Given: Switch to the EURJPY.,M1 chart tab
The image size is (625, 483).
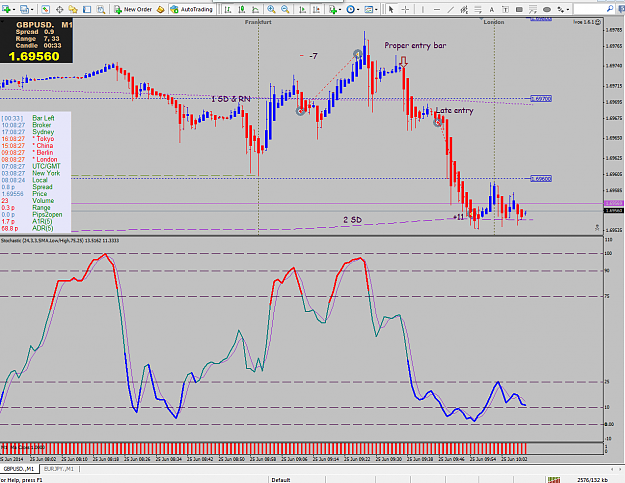Looking at the screenshot, I should (59, 469).
